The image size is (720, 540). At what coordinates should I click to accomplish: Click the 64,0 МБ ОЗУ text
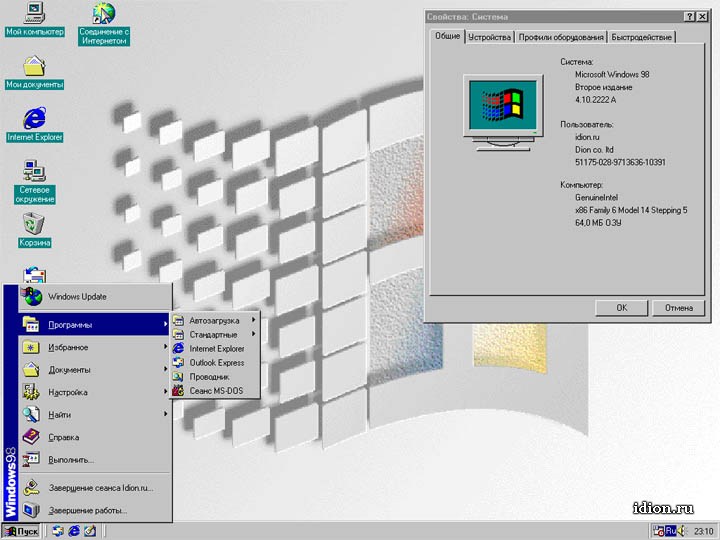[598, 223]
